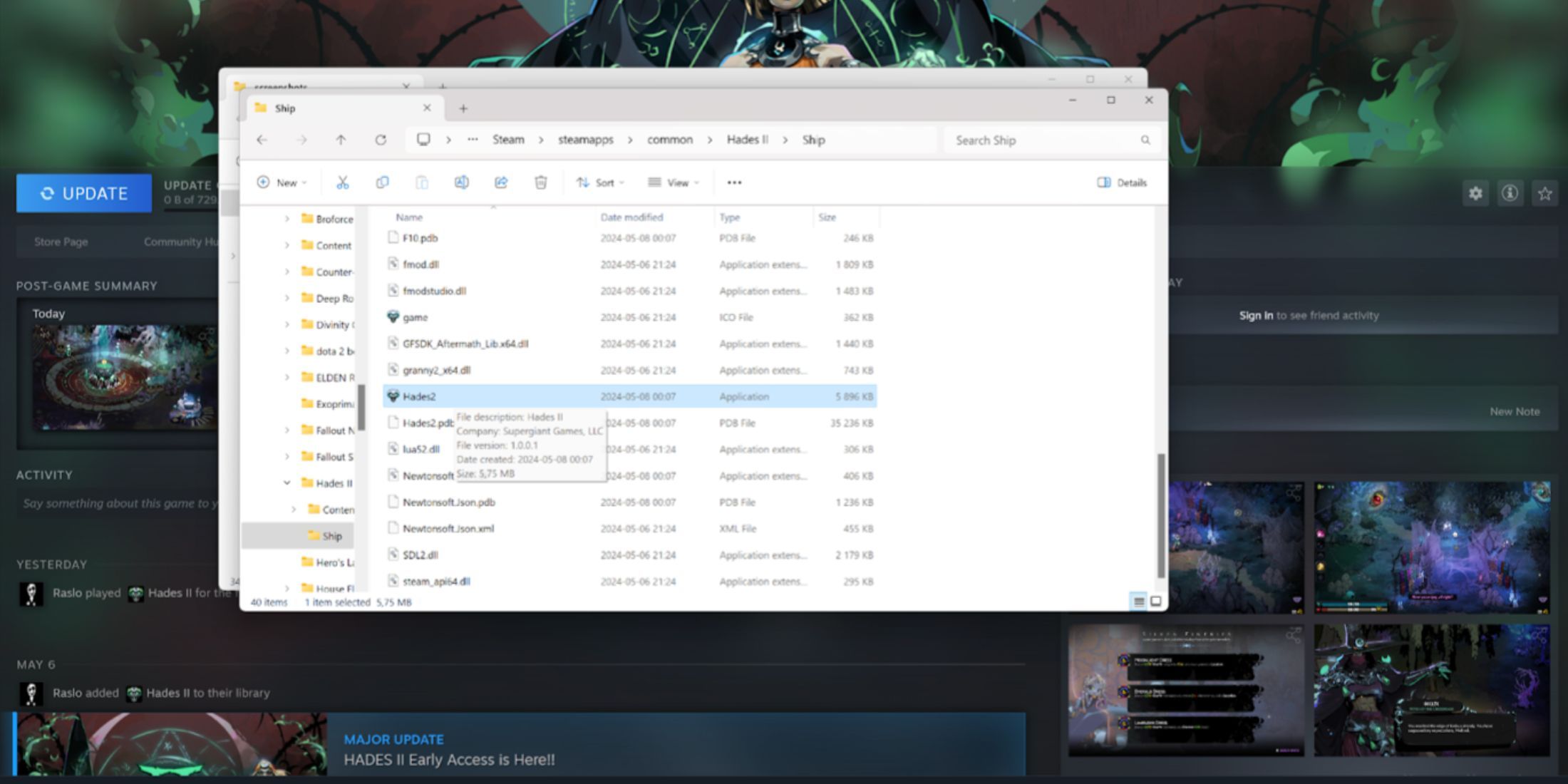Click the Hades2 application executable
Viewport: 1568px width, 784px height.
tap(418, 395)
